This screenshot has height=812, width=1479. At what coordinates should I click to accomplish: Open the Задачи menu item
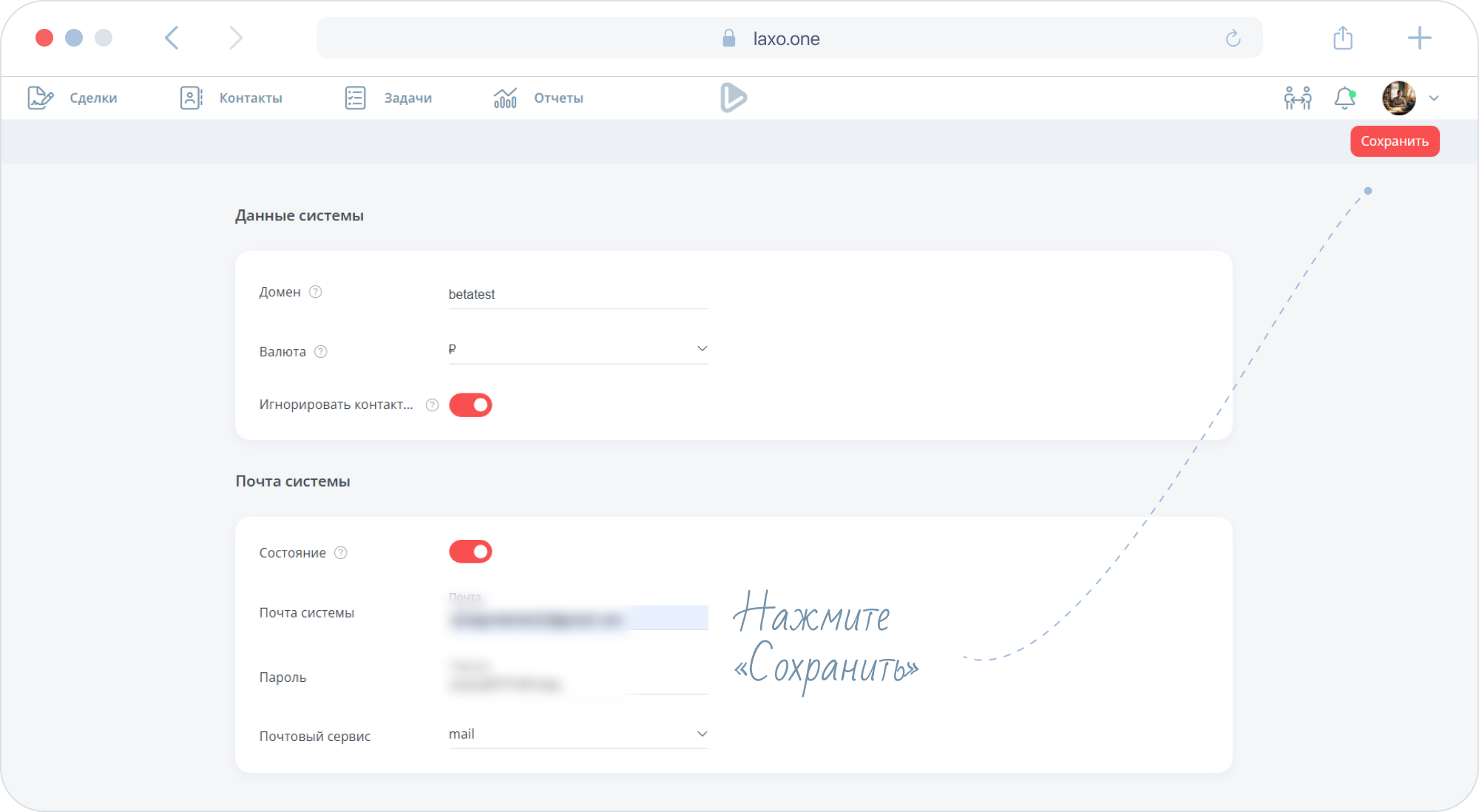[407, 98]
